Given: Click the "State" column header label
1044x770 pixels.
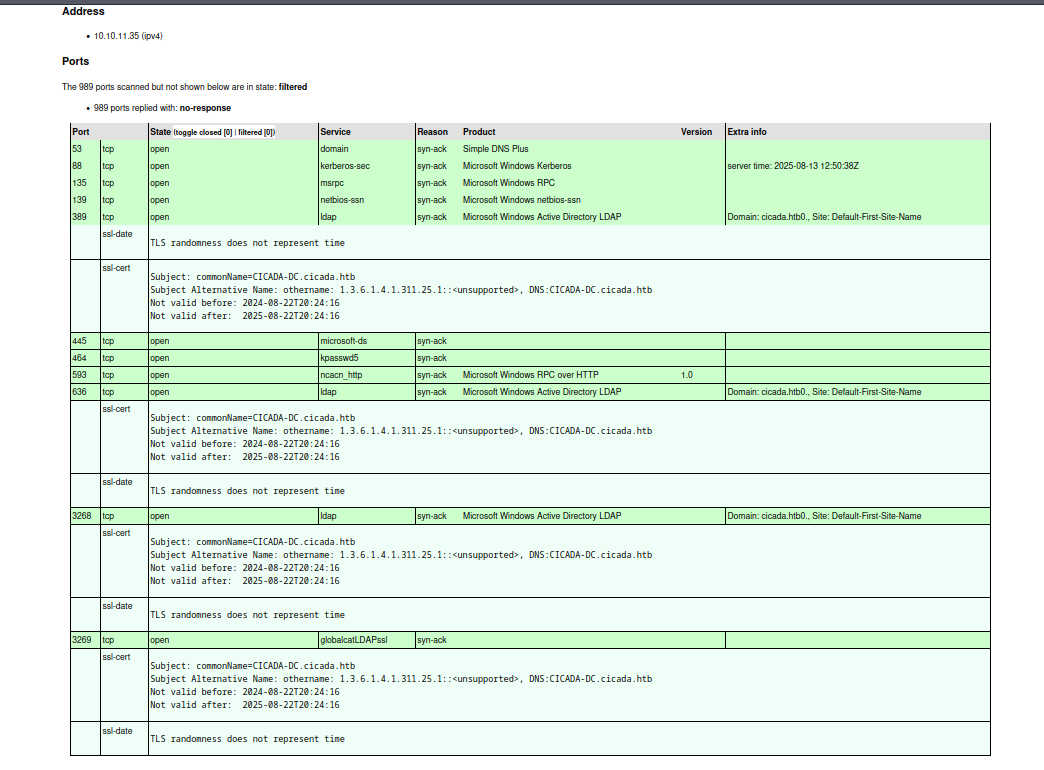Looking at the screenshot, I should pos(160,132).
